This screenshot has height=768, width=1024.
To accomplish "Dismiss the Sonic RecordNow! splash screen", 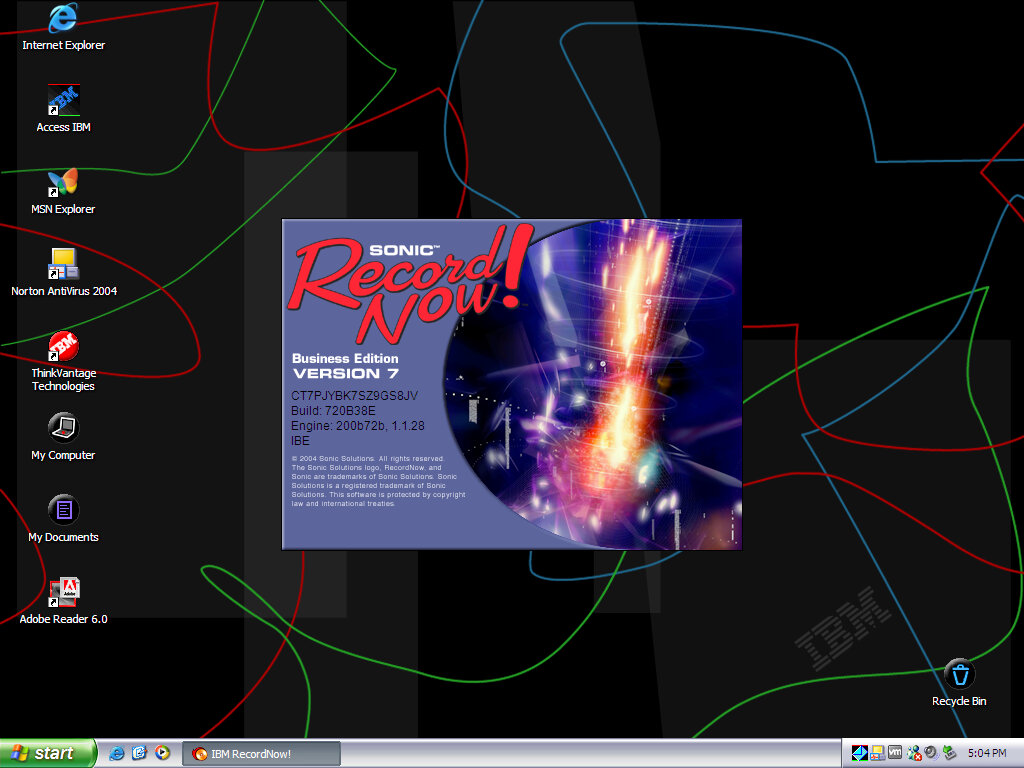I will [512, 384].
